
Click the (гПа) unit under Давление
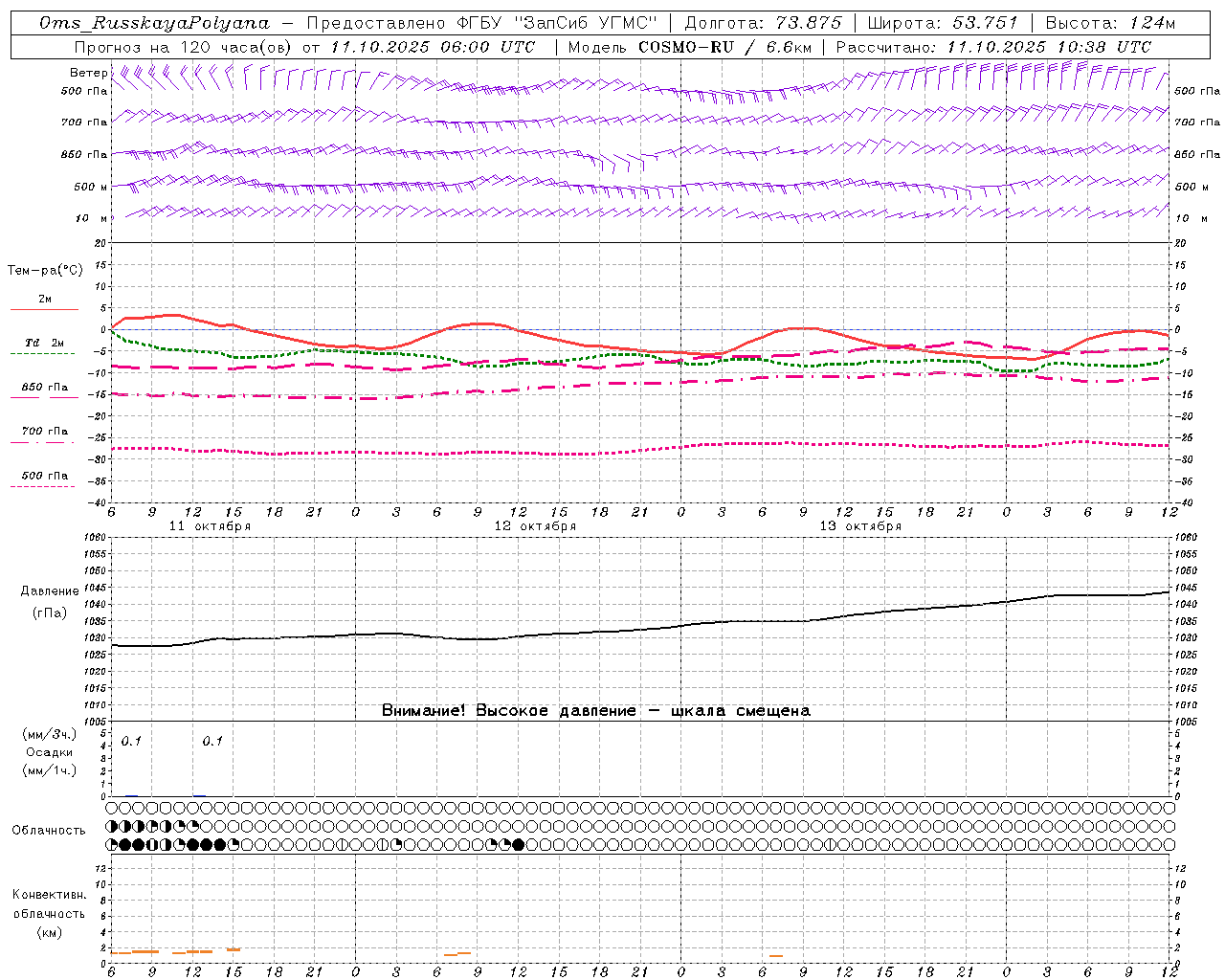click(49, 612)
